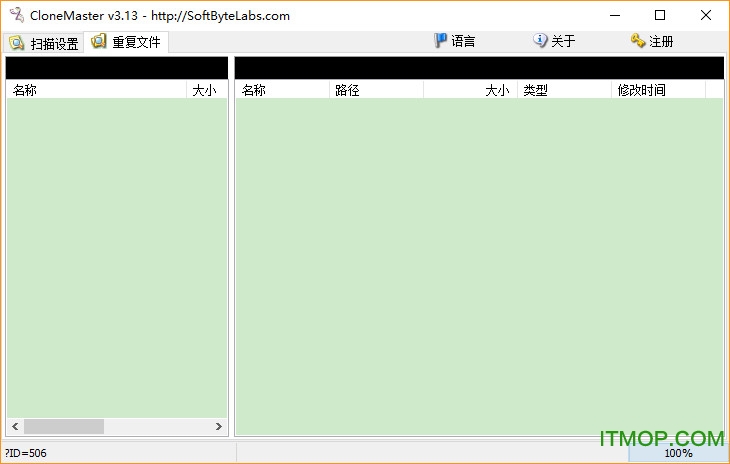
Task: Open the 扫描设置 tab
Action: pyautogui.click(x=43, y=43)
